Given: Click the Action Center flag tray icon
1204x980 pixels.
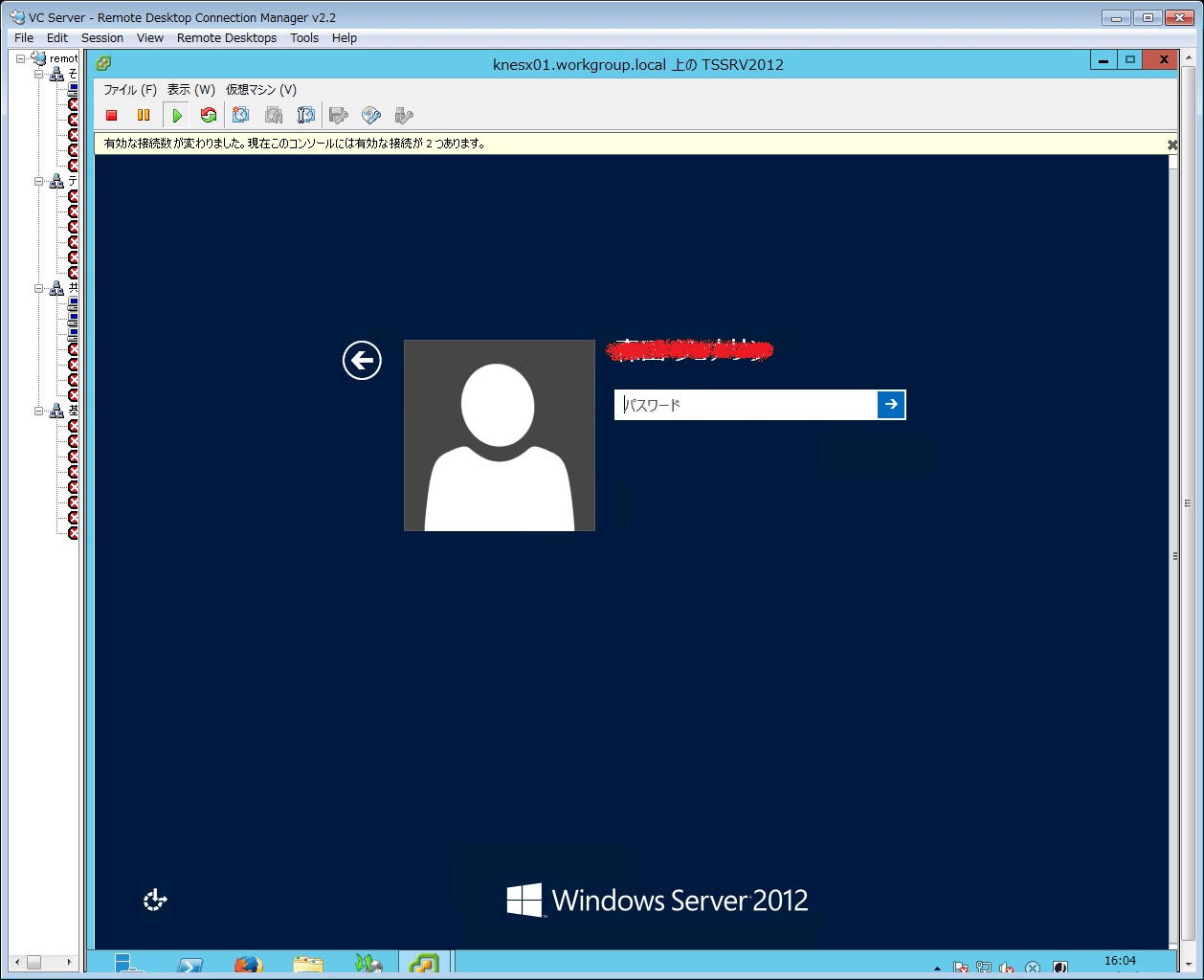Looking at the screenshot, I should [x=960, y=968].
